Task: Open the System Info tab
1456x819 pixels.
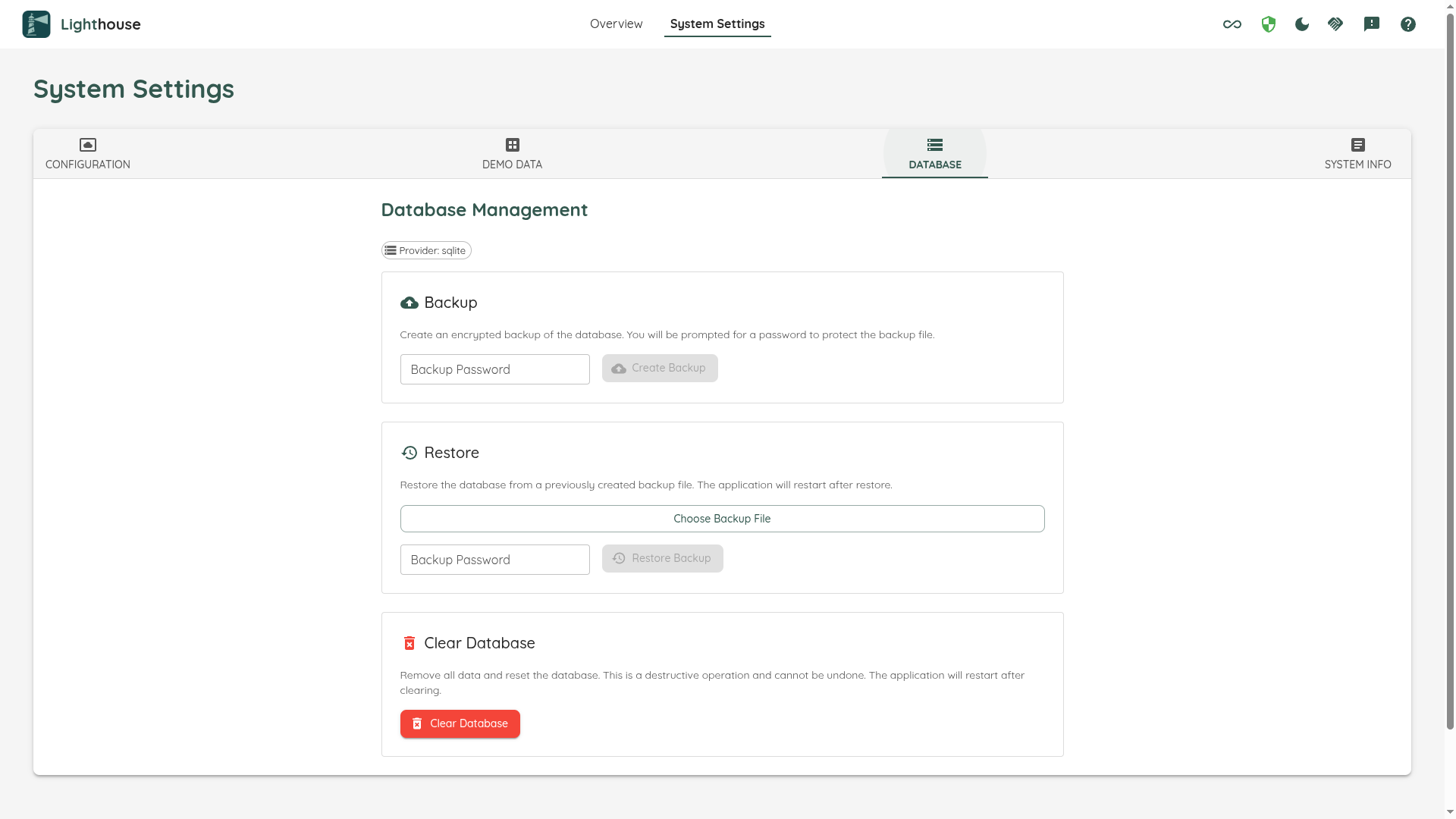Action: 1357,154
